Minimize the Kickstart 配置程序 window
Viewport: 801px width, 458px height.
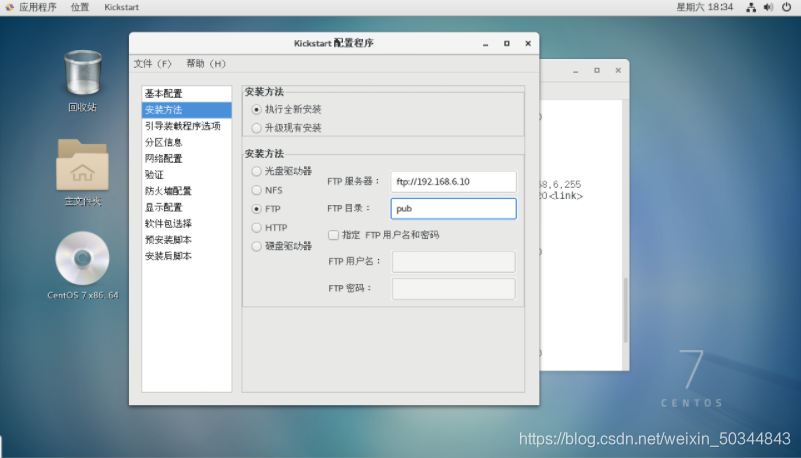tap(485, 44)
